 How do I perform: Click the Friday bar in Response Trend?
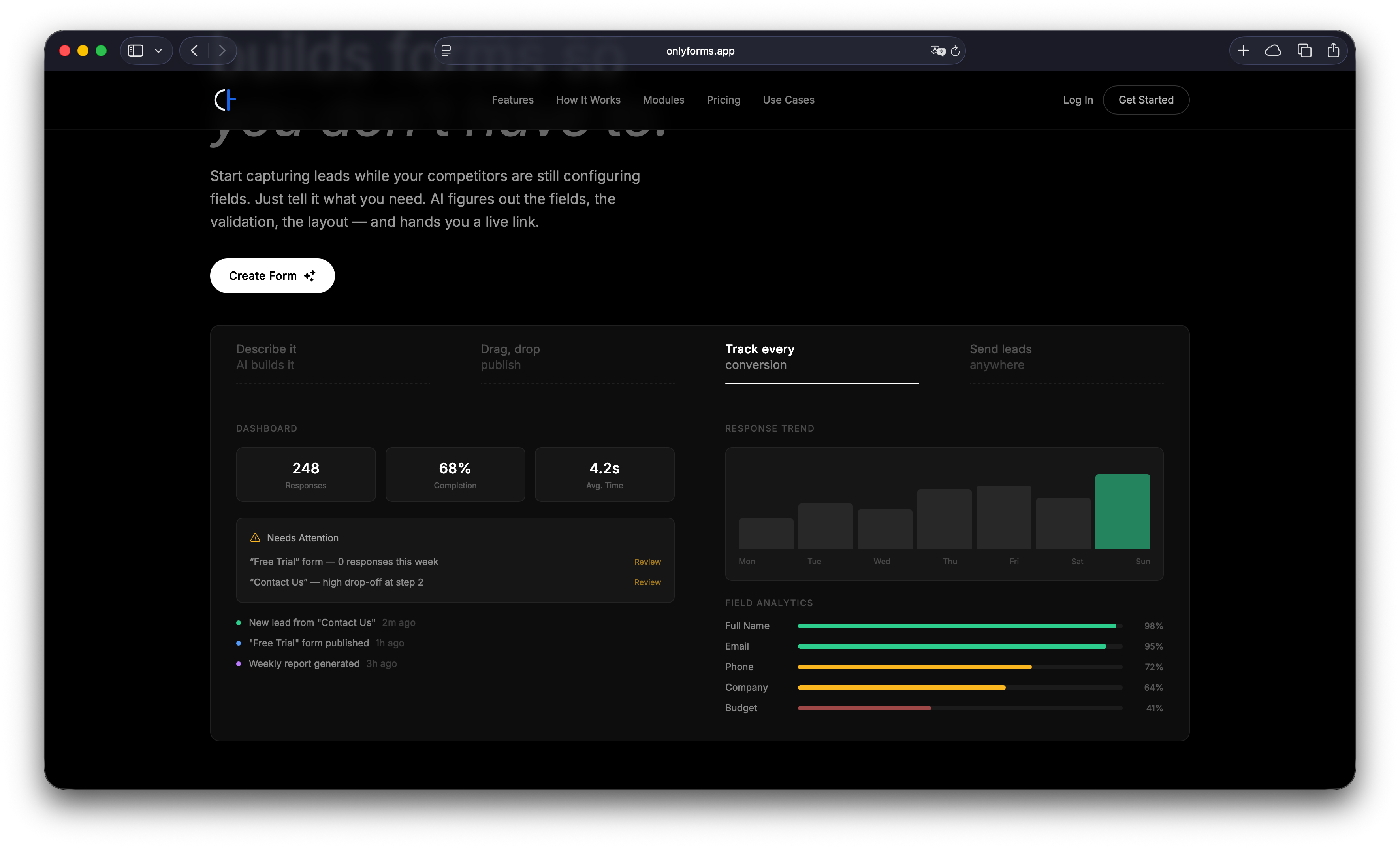click(1003, 517)
